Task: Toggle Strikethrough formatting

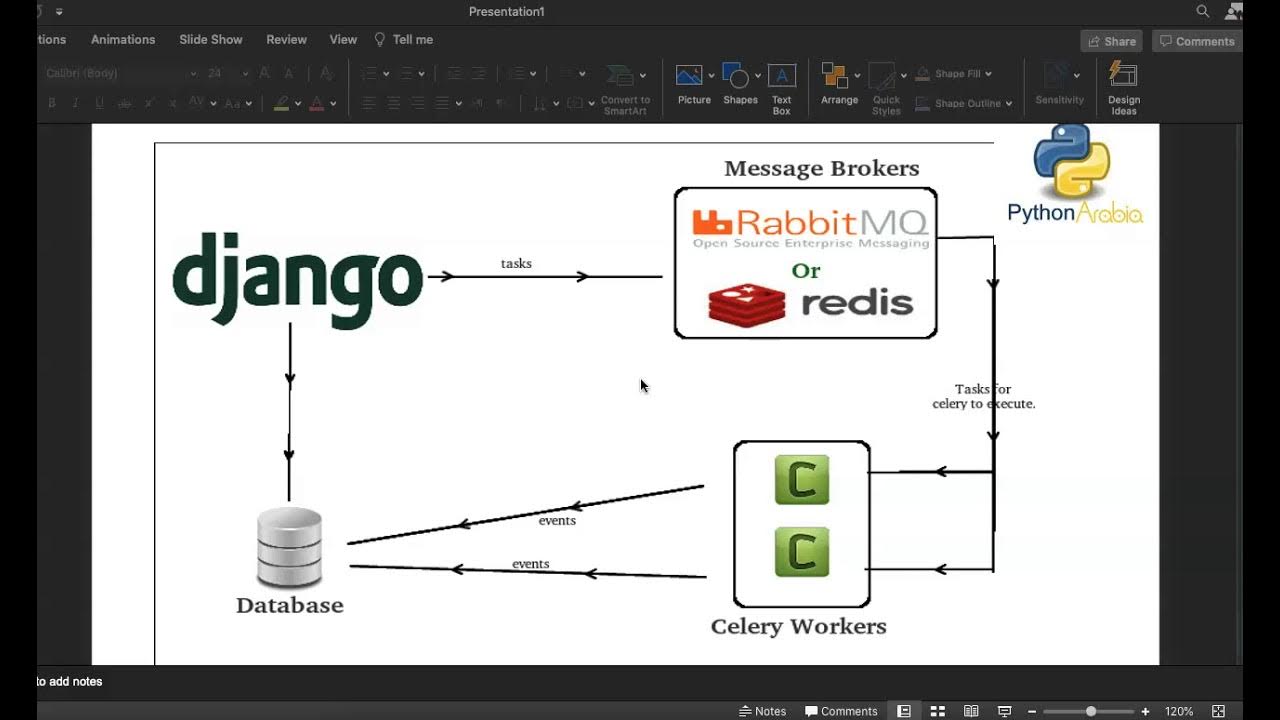Action: click(124, 103)
